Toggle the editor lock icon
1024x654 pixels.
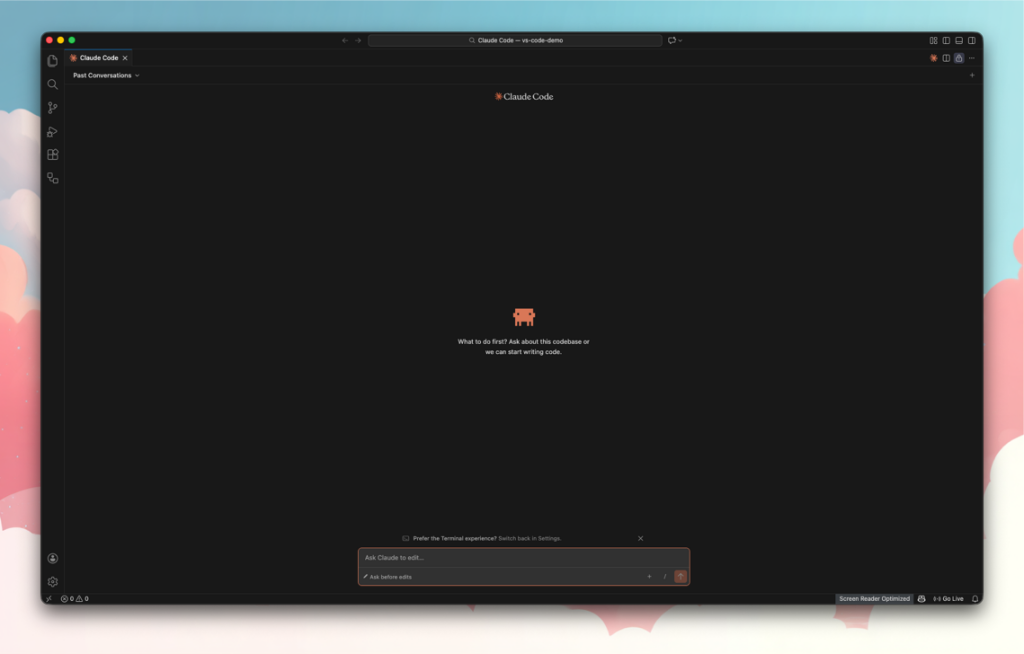tap(958, 58)
